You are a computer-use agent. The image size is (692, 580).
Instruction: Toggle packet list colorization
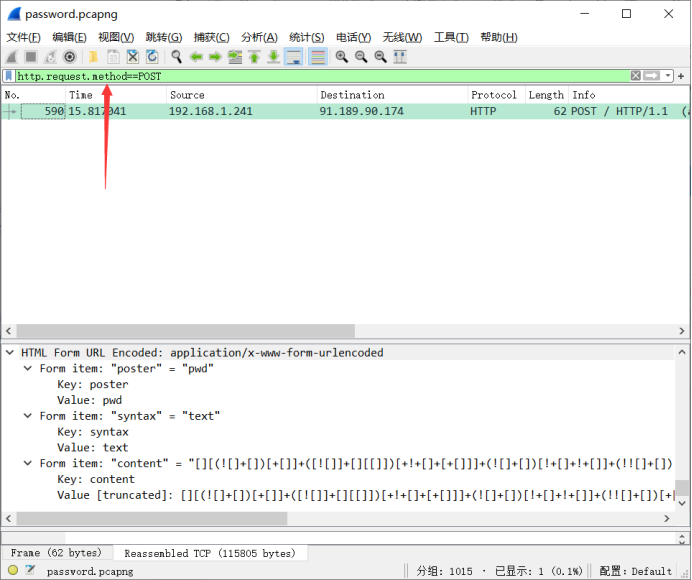pyautogui.click(x=318, y=57)
